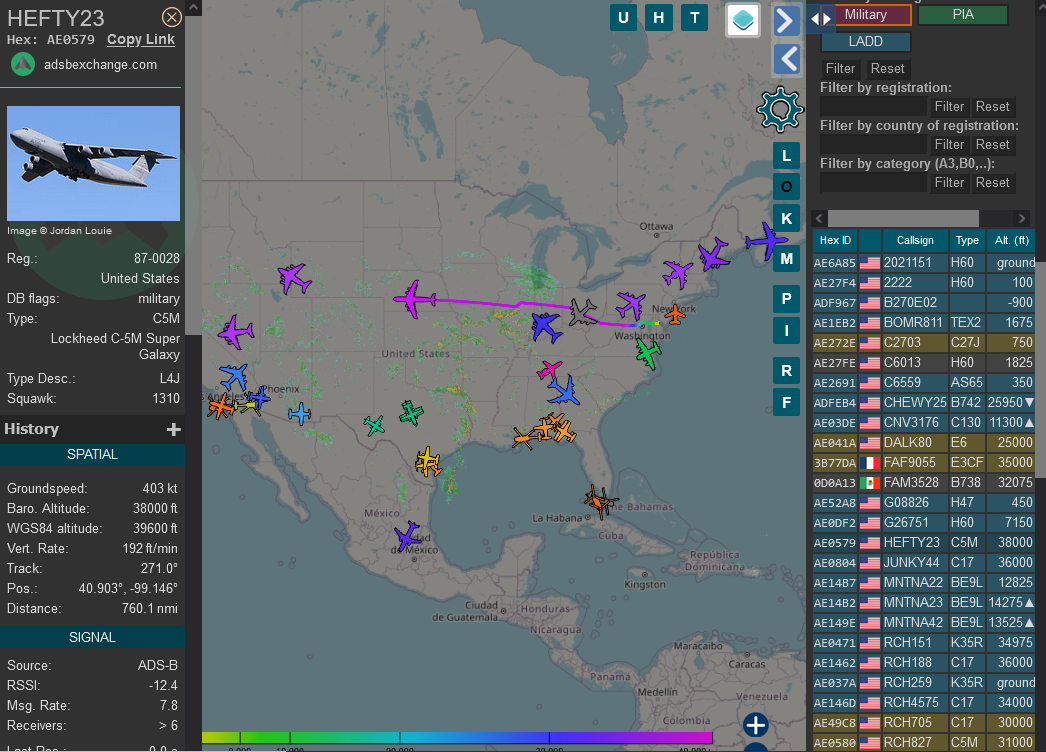Toggle the L map button
The height and width of the screenshot is (752, 1046).
787,156
